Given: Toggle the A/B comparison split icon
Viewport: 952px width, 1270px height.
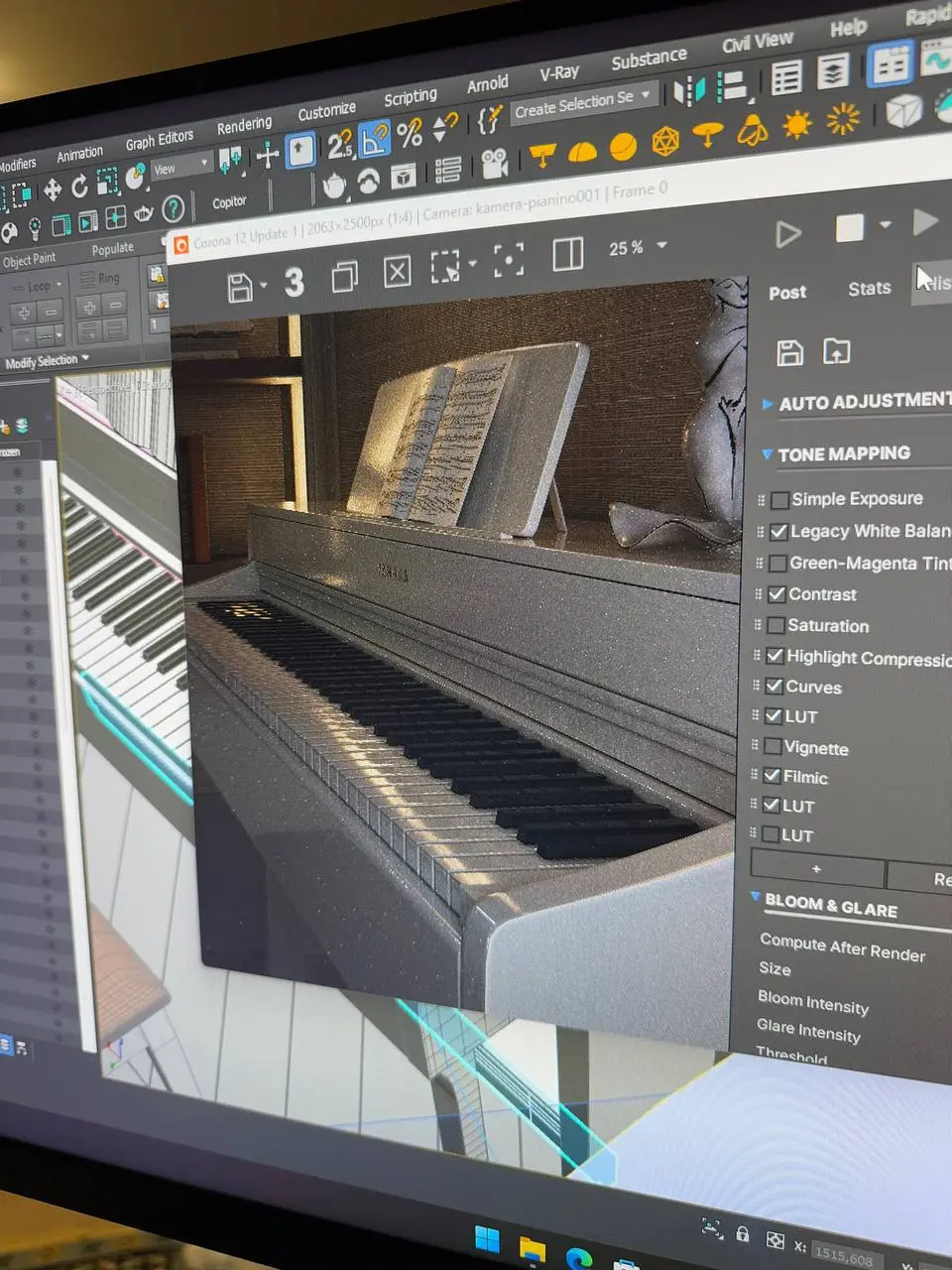Looking at the screenshot, I should (x=568, y=255).
